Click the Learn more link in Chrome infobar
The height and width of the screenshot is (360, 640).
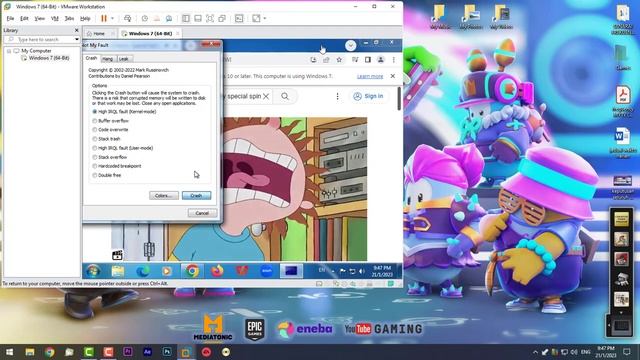click(370, 76)
